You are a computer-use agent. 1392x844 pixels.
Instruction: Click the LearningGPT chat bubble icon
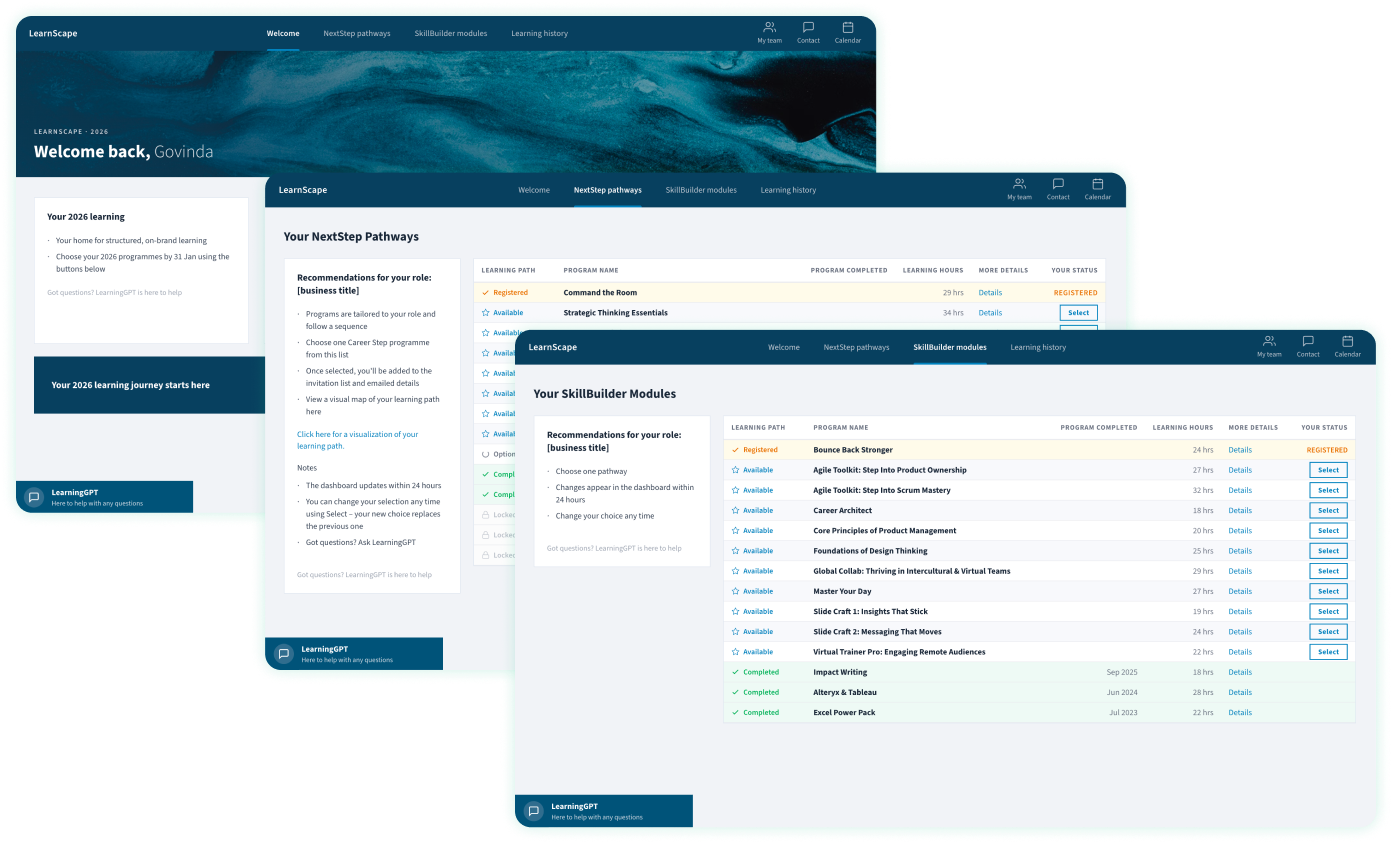[533, 810]
